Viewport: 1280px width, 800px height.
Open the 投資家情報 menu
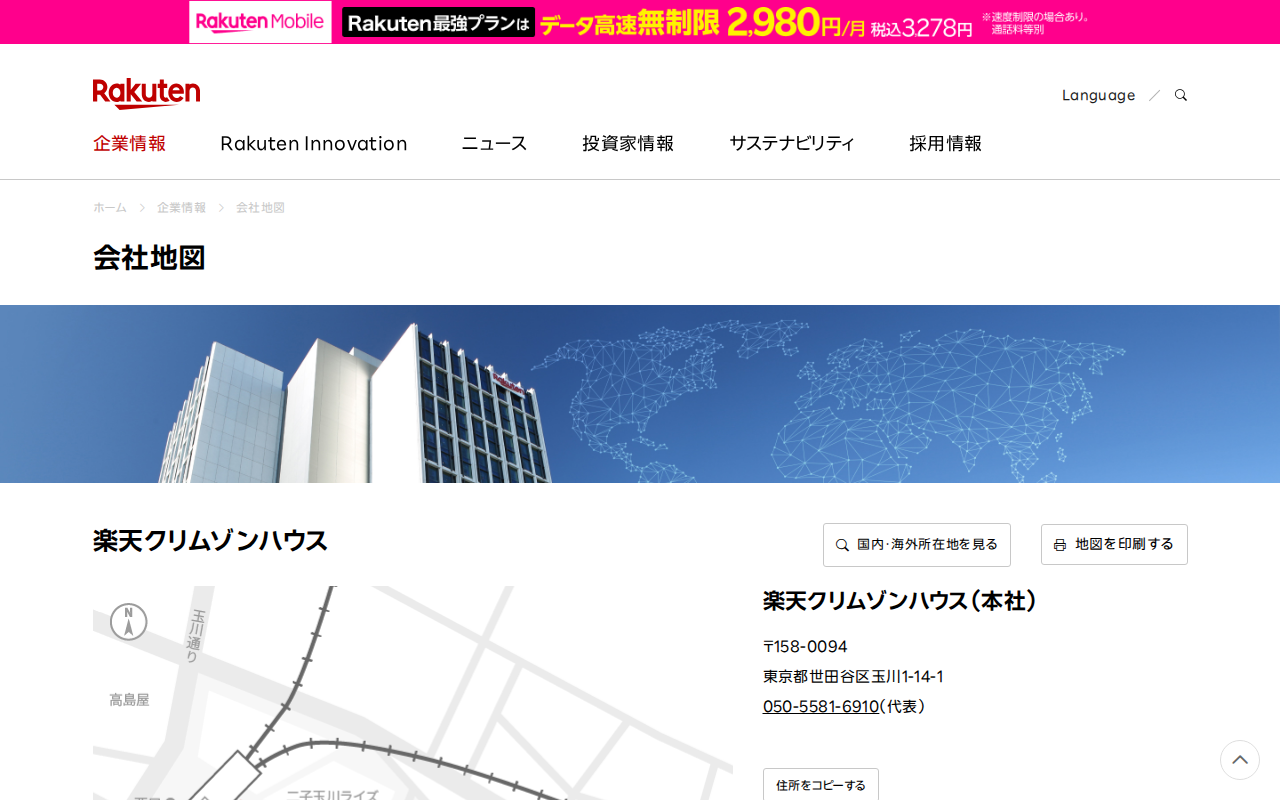pyautogui.click(x=628, y=143)
